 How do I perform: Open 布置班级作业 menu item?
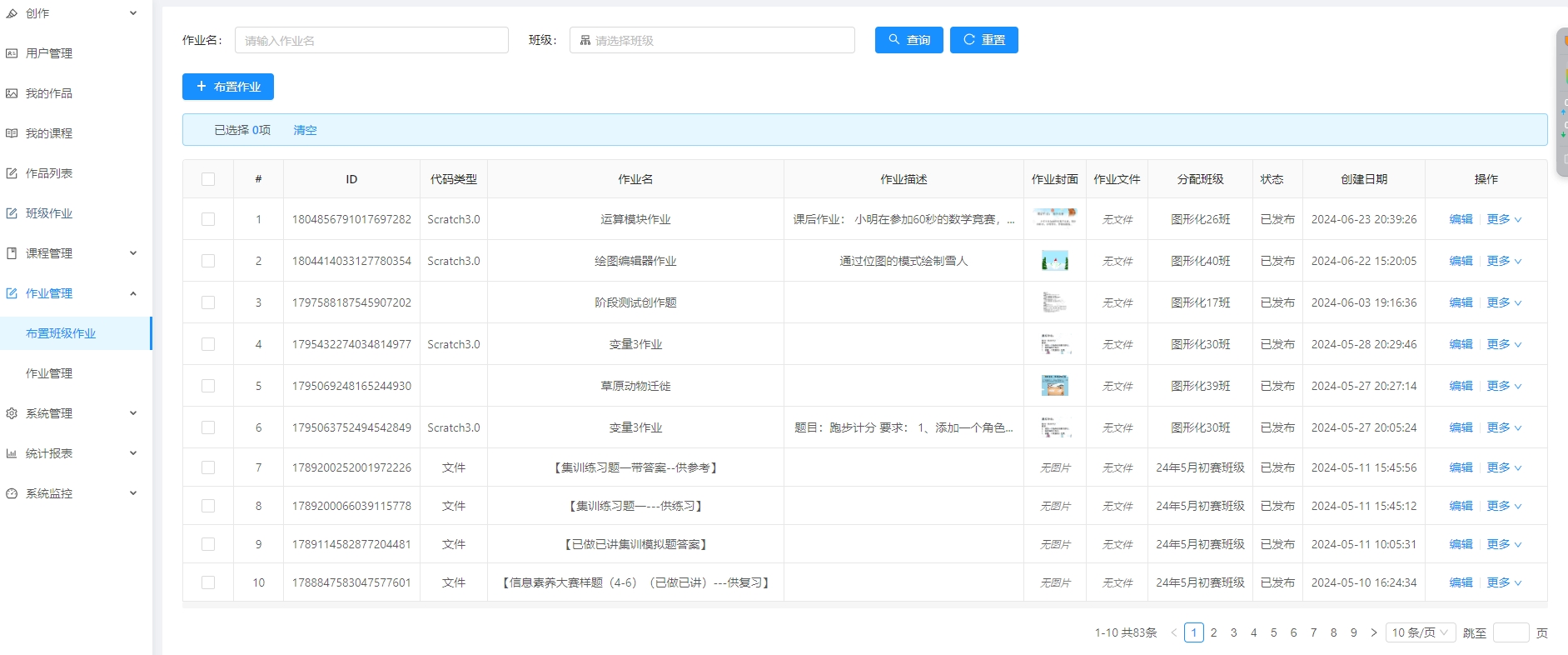[x=61, y=333]
